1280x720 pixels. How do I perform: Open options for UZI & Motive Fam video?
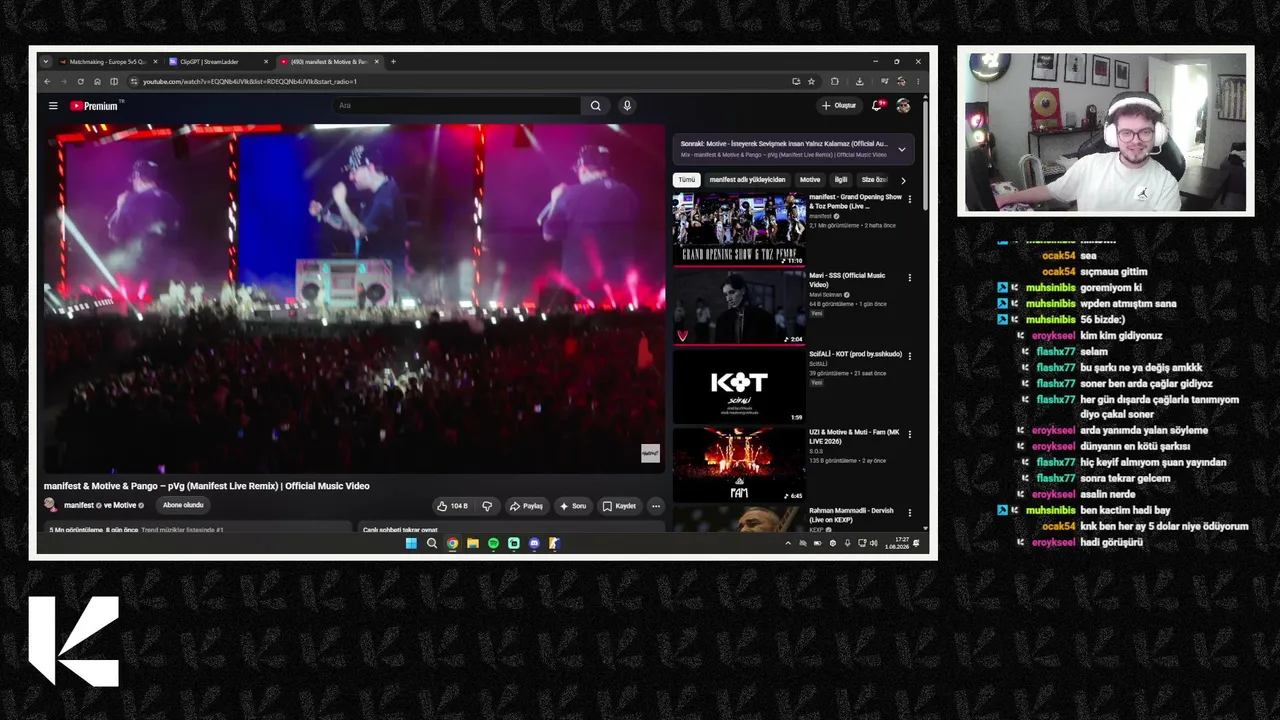(909, 435)
